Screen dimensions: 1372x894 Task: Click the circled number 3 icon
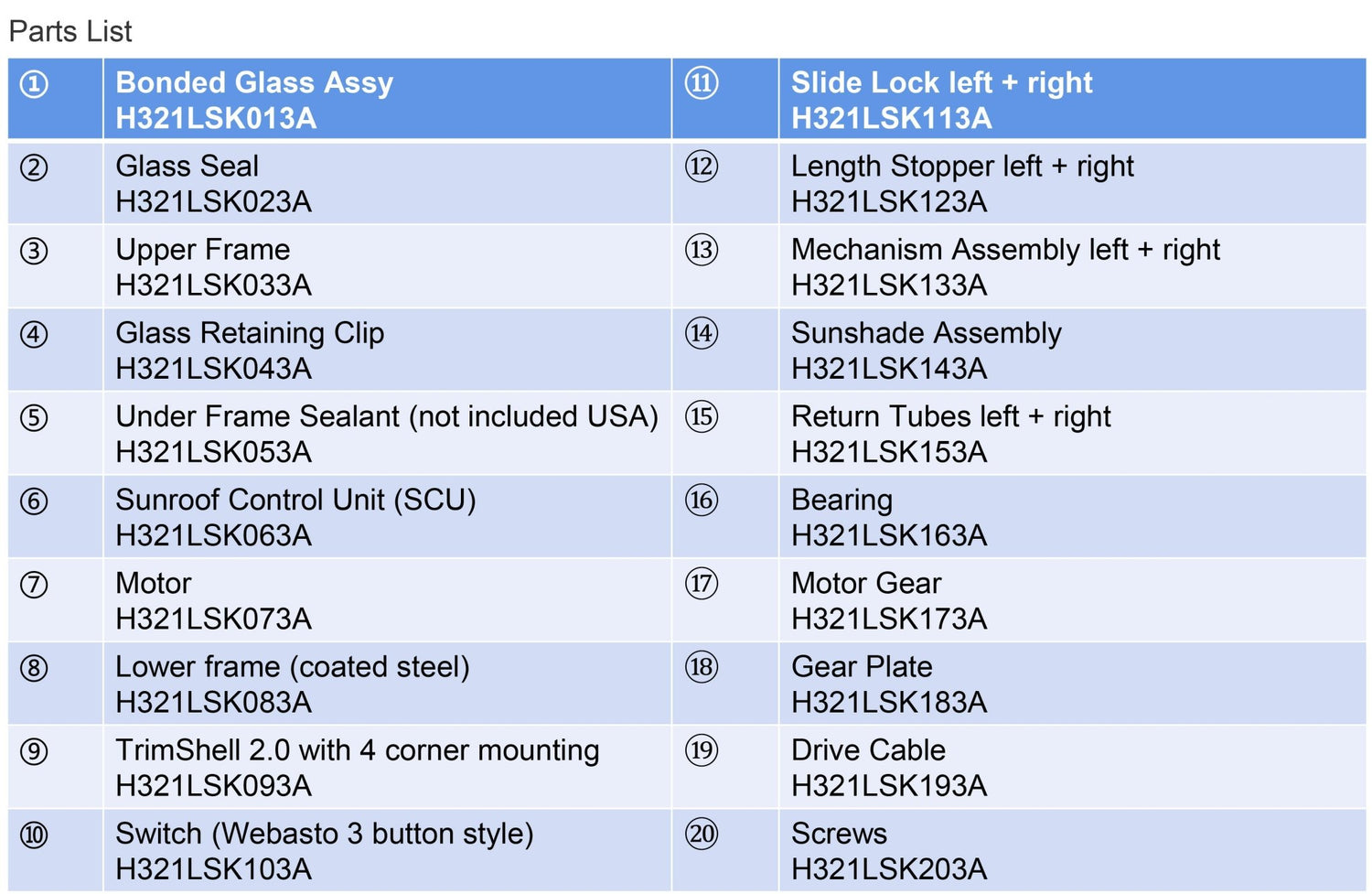[34, 251]
